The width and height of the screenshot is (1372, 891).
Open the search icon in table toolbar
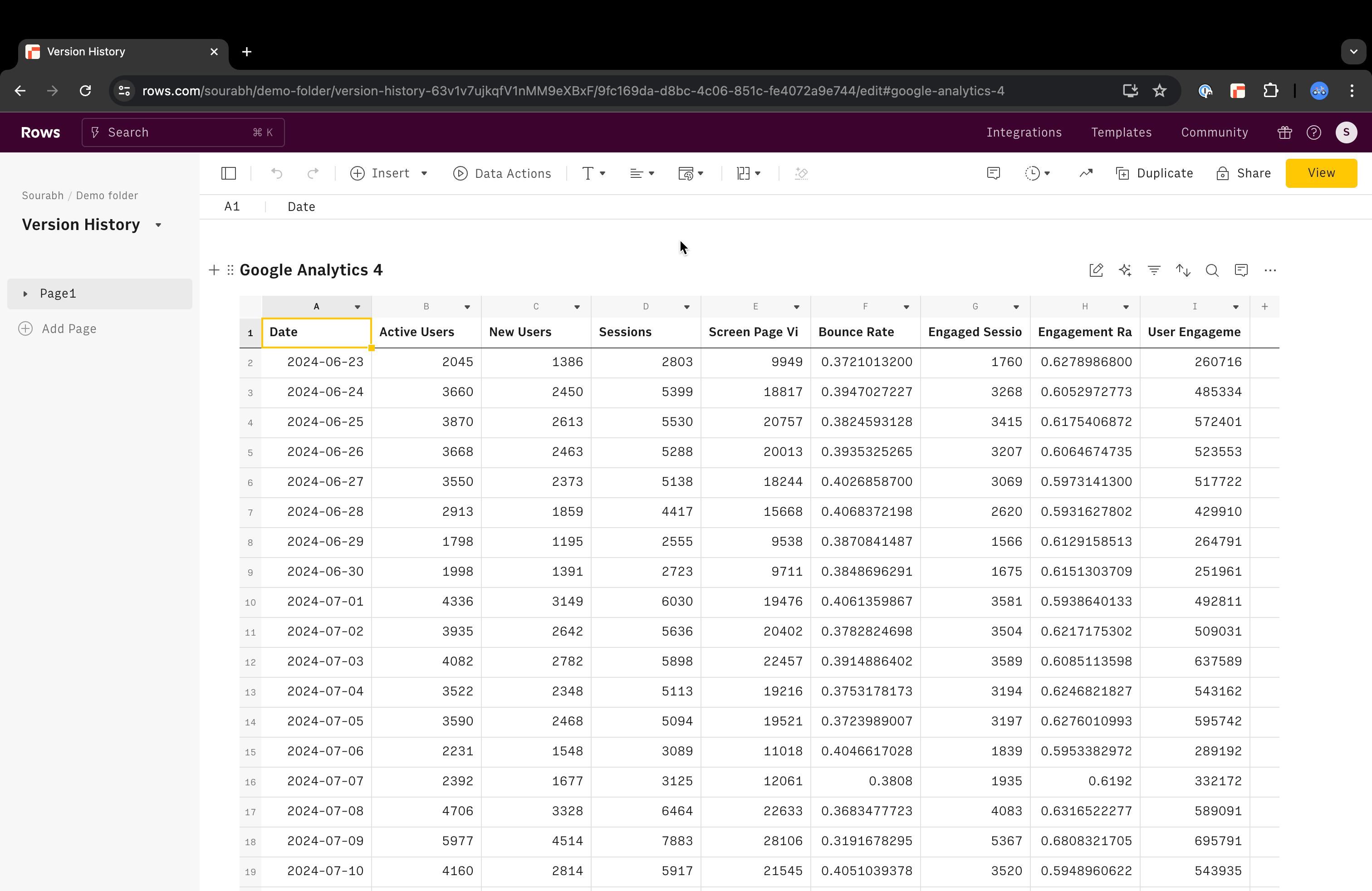tap(1213, 270)
